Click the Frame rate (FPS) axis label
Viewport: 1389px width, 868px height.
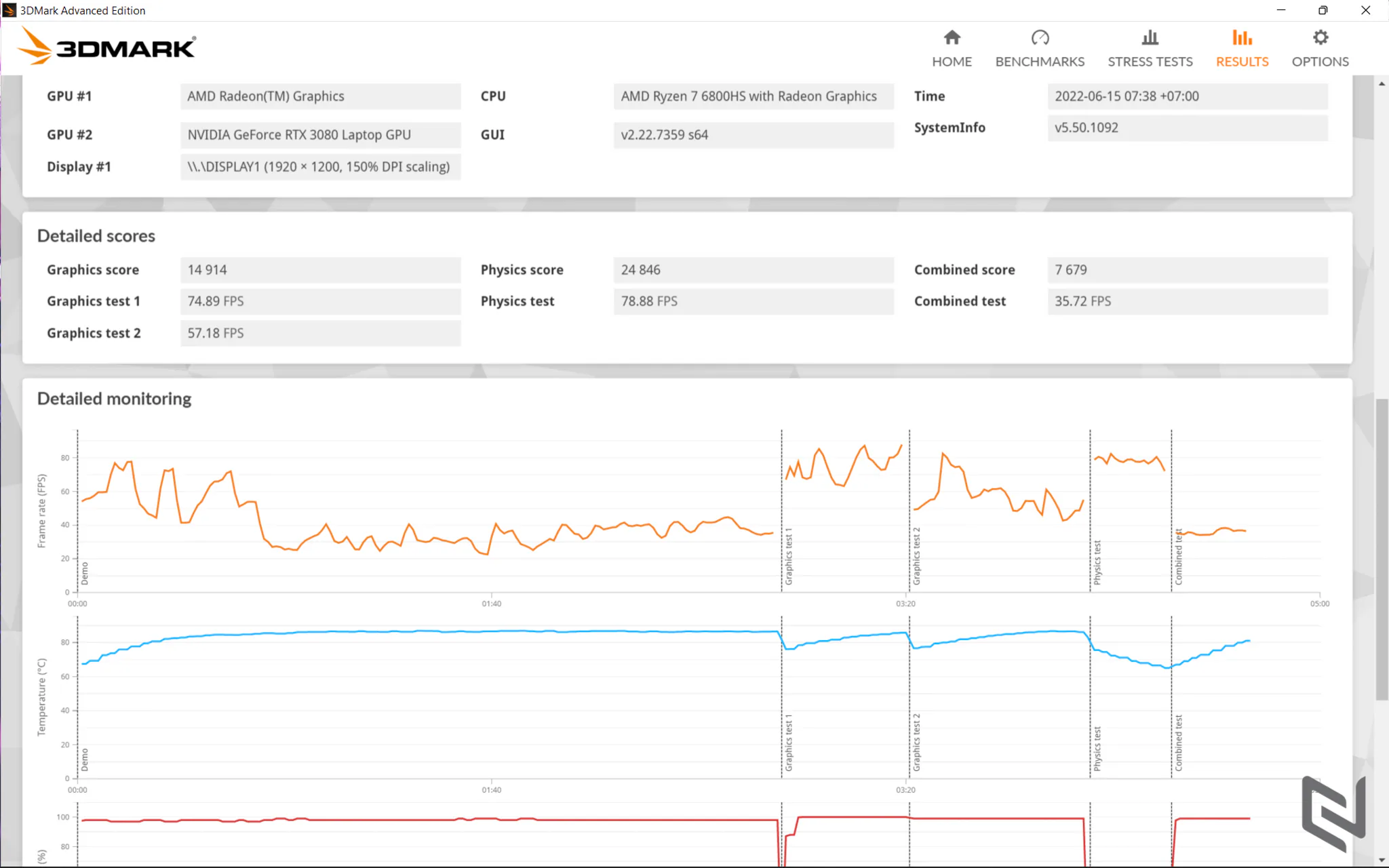(x=42, y=511)
